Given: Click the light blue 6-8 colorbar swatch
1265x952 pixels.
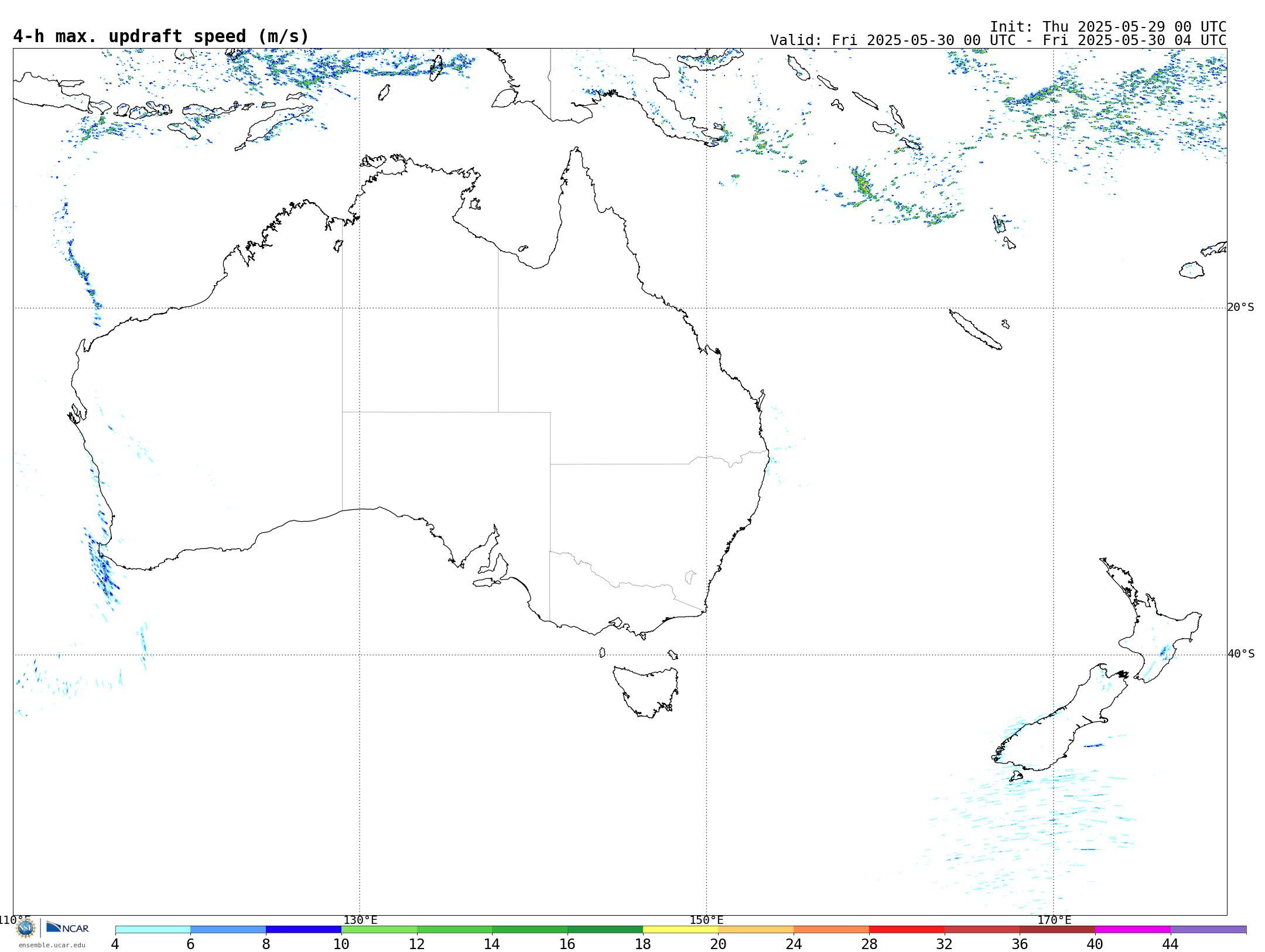Looking at the screenshot, I should [228, 930].
